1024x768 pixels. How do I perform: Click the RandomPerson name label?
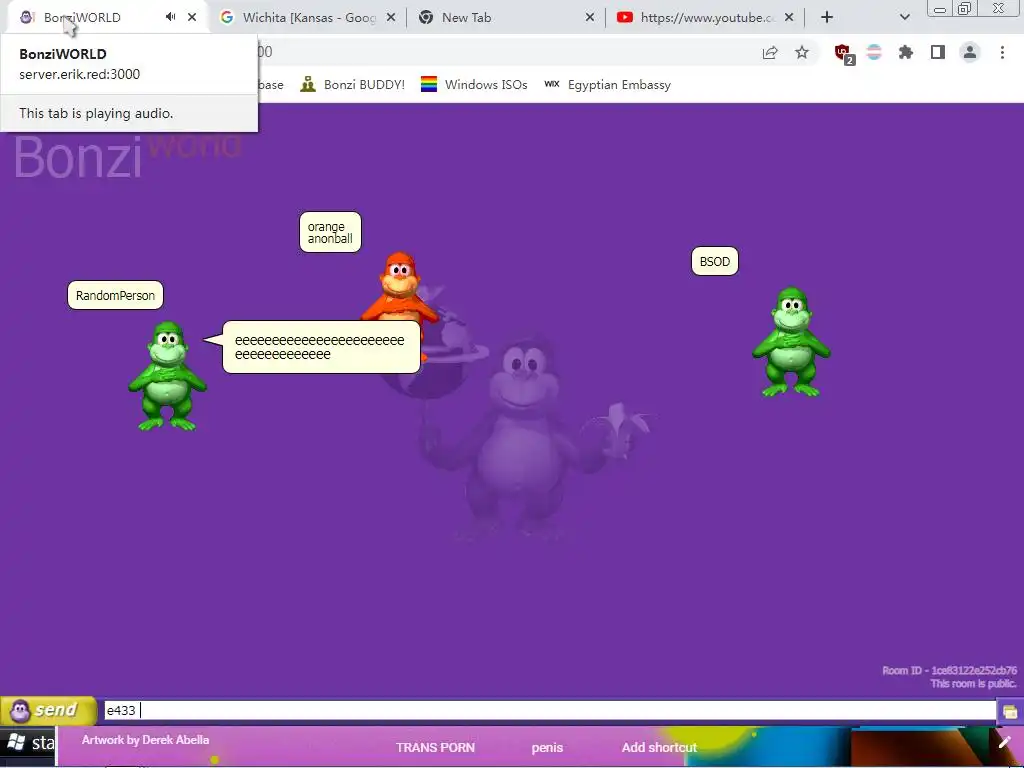click(116, 295)
